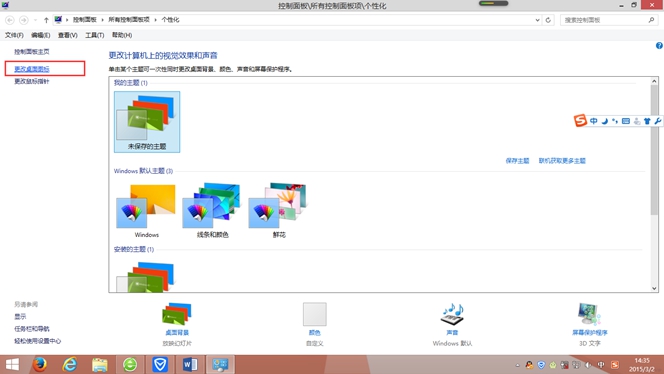Image resolution: width=664 pixels, height=374 pixels.
Task: Show hidden system tray icons
Action: coord(517,365)
